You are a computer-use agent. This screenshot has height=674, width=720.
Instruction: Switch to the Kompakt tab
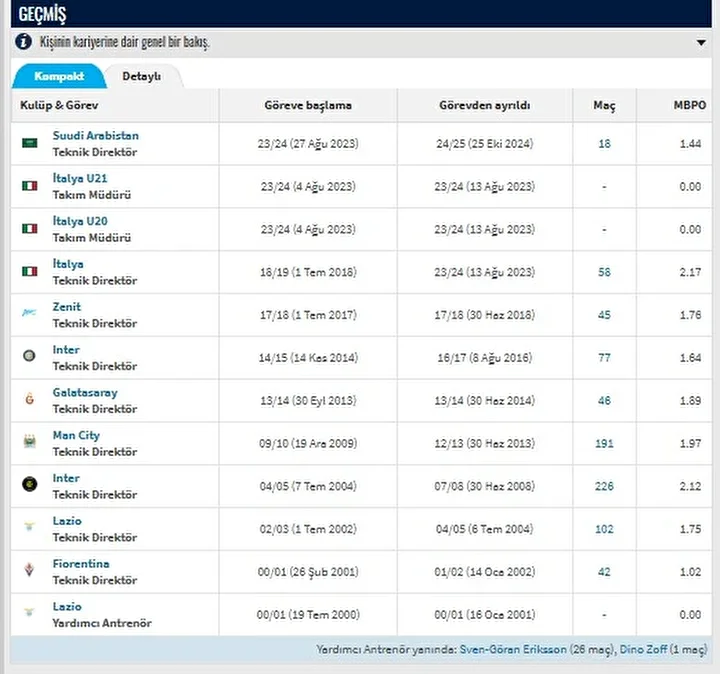[59, 76]
